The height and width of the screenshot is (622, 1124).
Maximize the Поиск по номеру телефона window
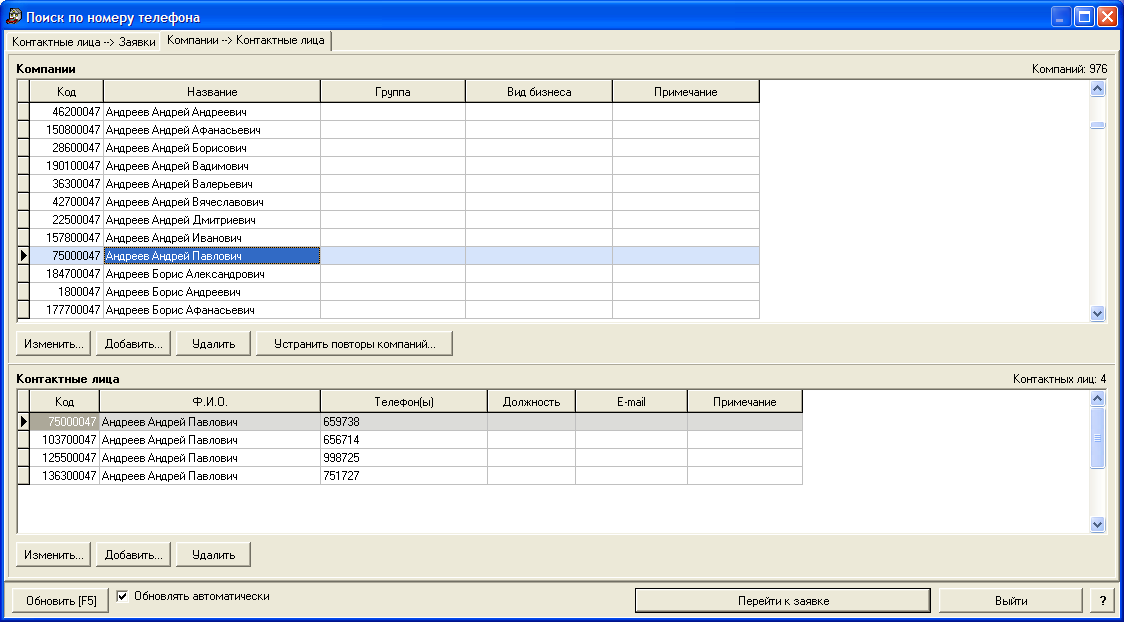click(x=1084, y=16)
